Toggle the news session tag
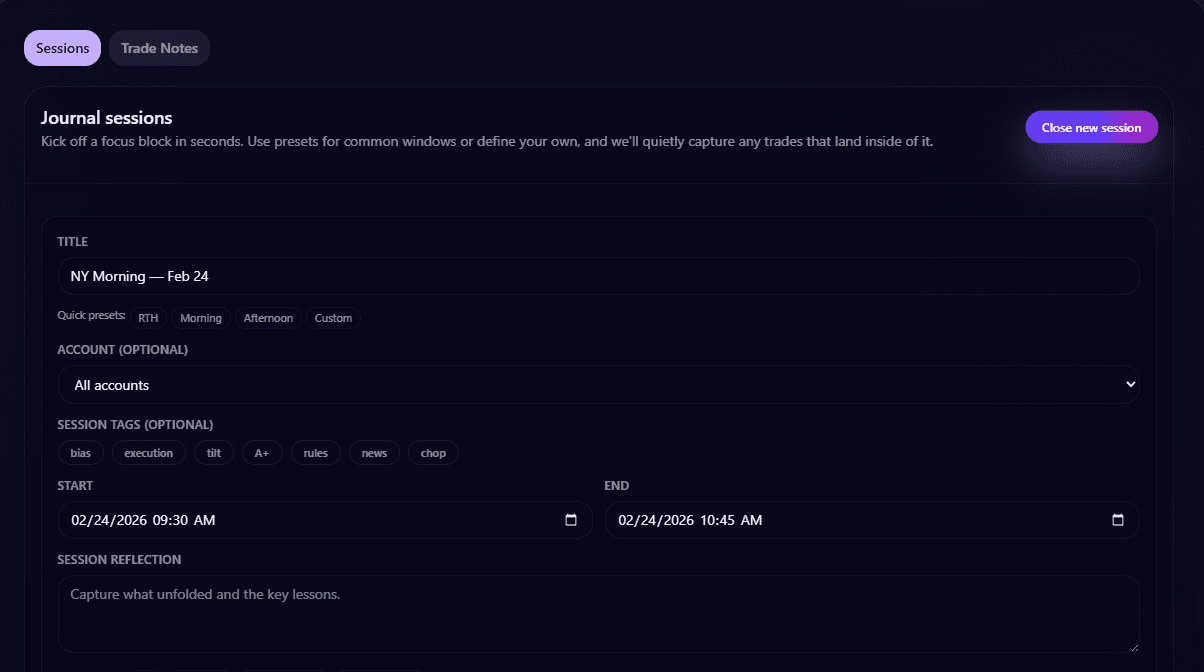Screen dimensions: 1204x672 click(374, 452)
